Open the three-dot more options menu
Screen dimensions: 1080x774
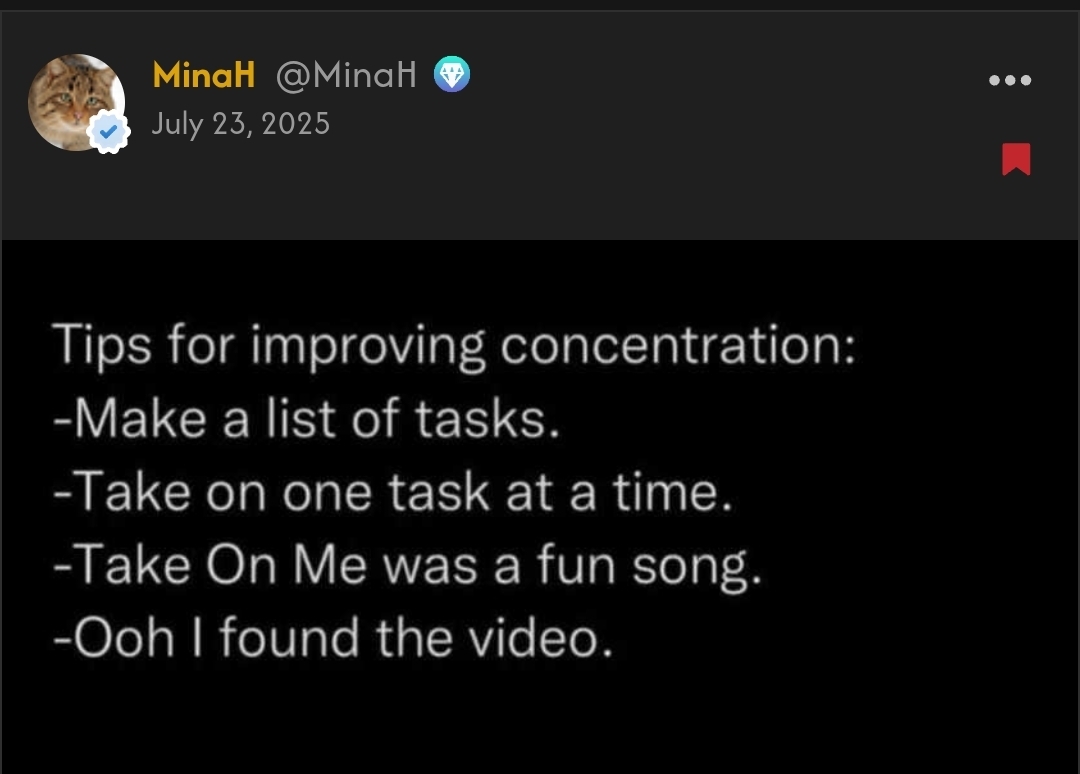click(1010, 80)
